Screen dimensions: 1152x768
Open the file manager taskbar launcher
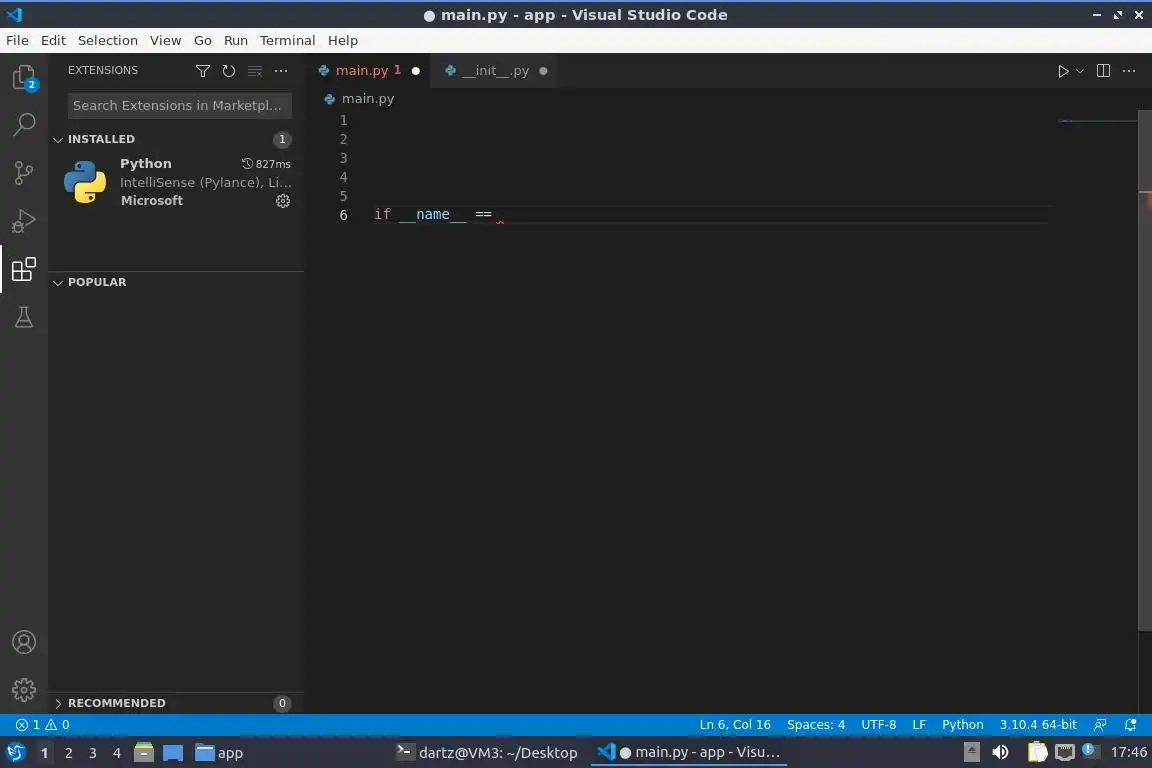(143, 753)
